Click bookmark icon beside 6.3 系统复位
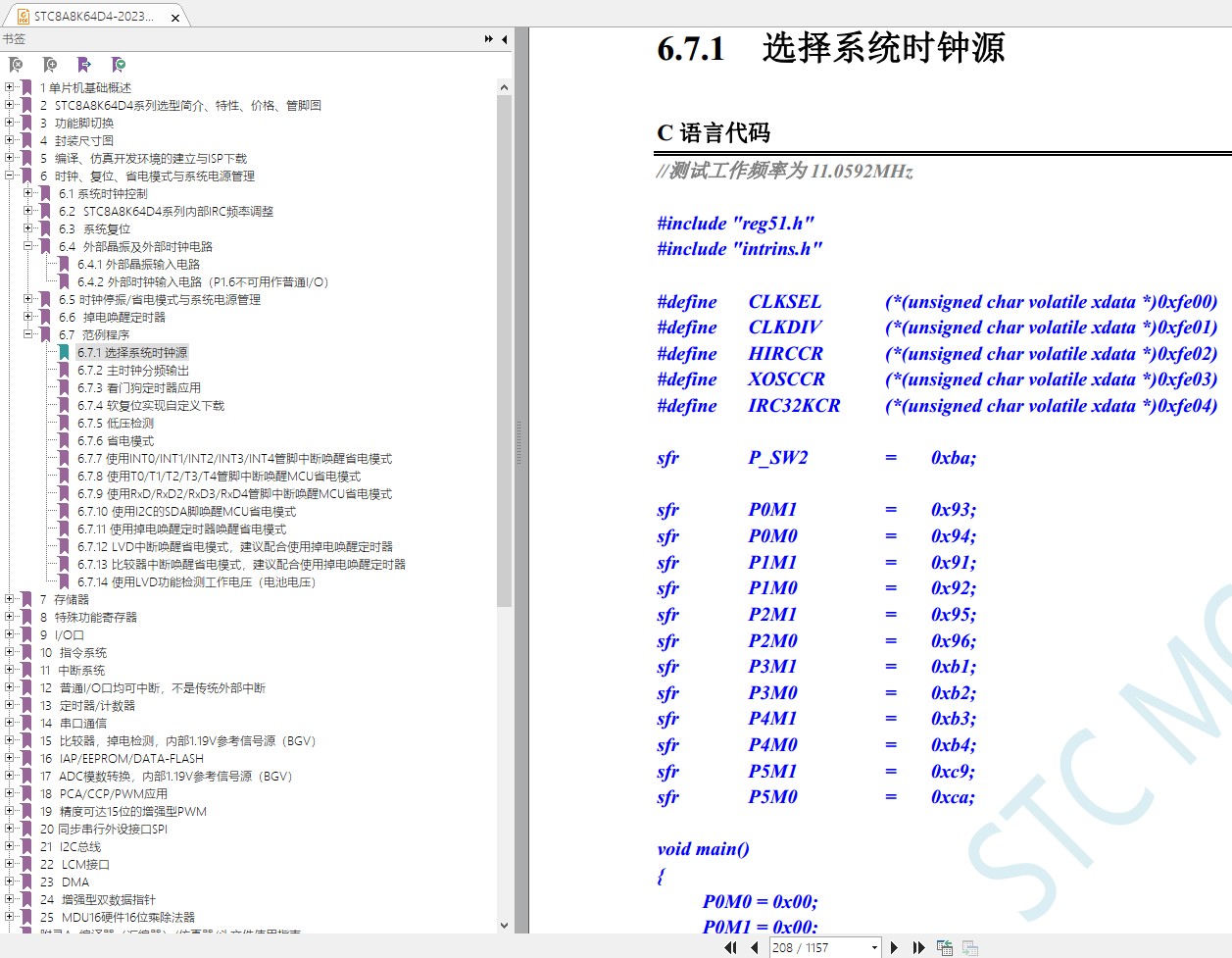 click(46, 228)
